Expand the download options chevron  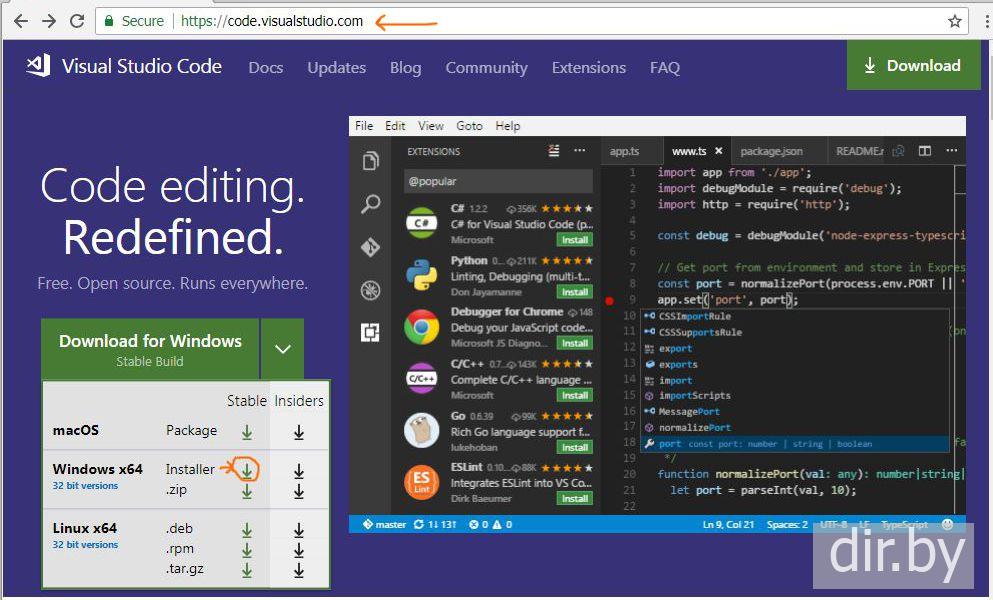(x=283, y=349)
